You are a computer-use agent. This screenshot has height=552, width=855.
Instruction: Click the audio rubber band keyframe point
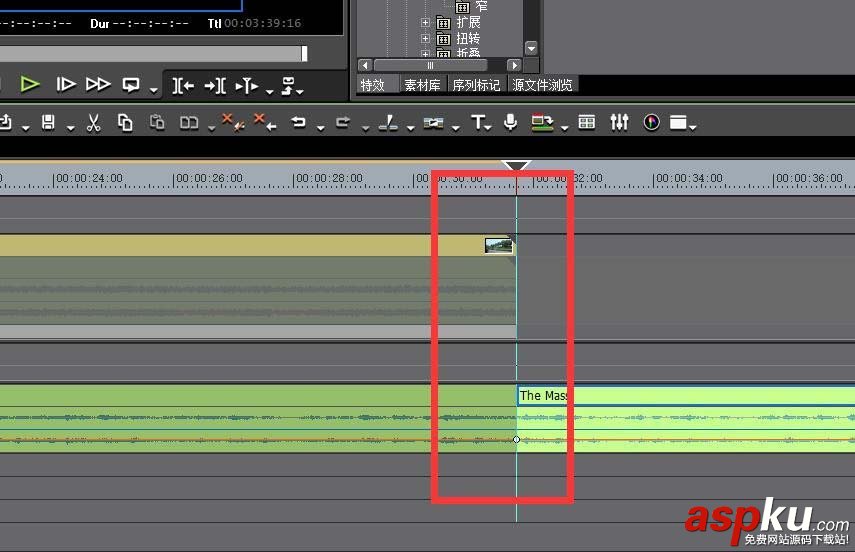pyautogui.click(x=516, y=440)
